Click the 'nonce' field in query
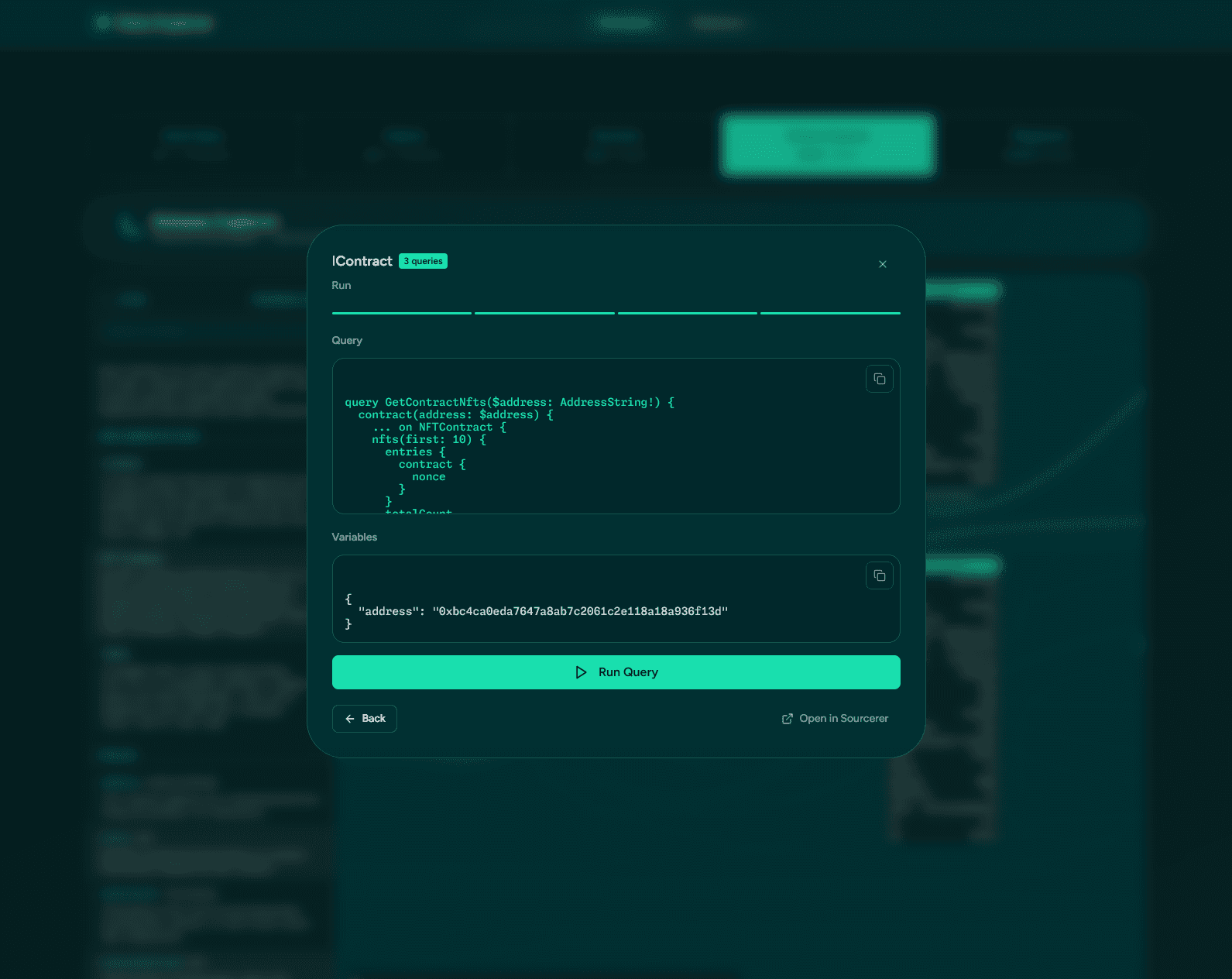The width and height of the screenshot is (1232, 979). (x=428, y=476)
